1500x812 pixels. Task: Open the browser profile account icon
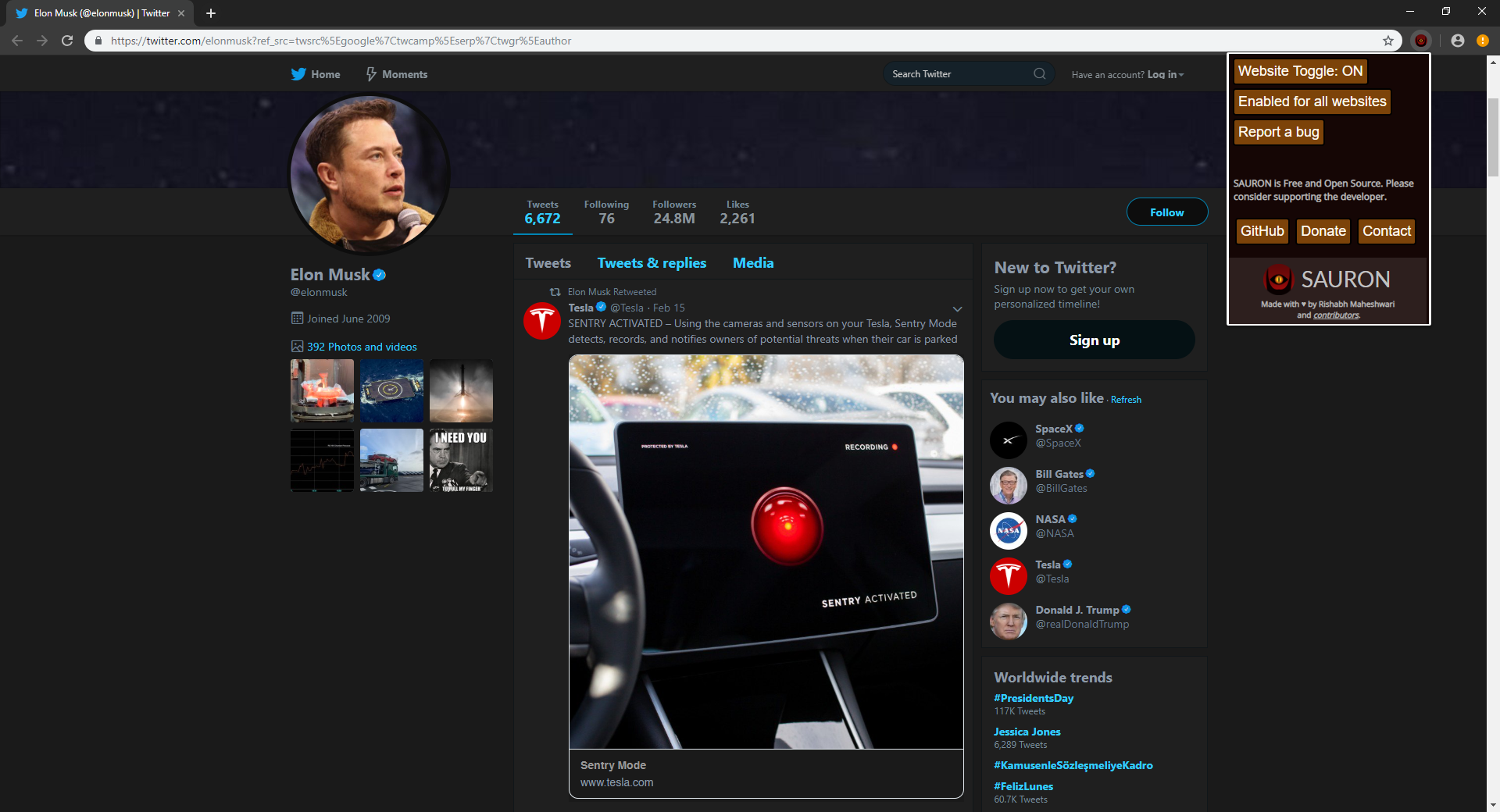pyautogui.click(x=1458, y=41)
